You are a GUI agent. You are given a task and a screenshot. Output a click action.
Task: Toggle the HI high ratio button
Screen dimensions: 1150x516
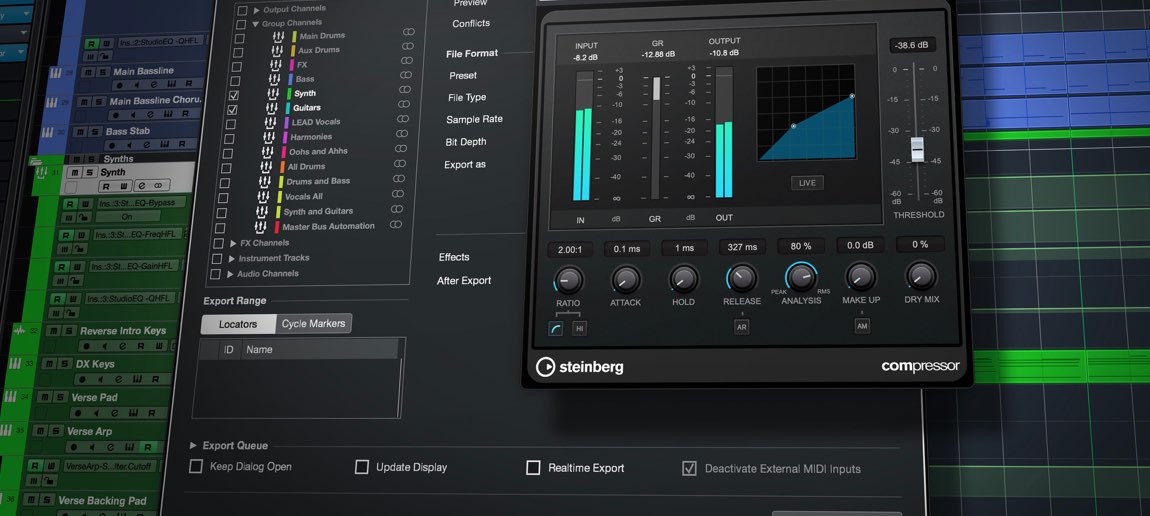(579, 328)
